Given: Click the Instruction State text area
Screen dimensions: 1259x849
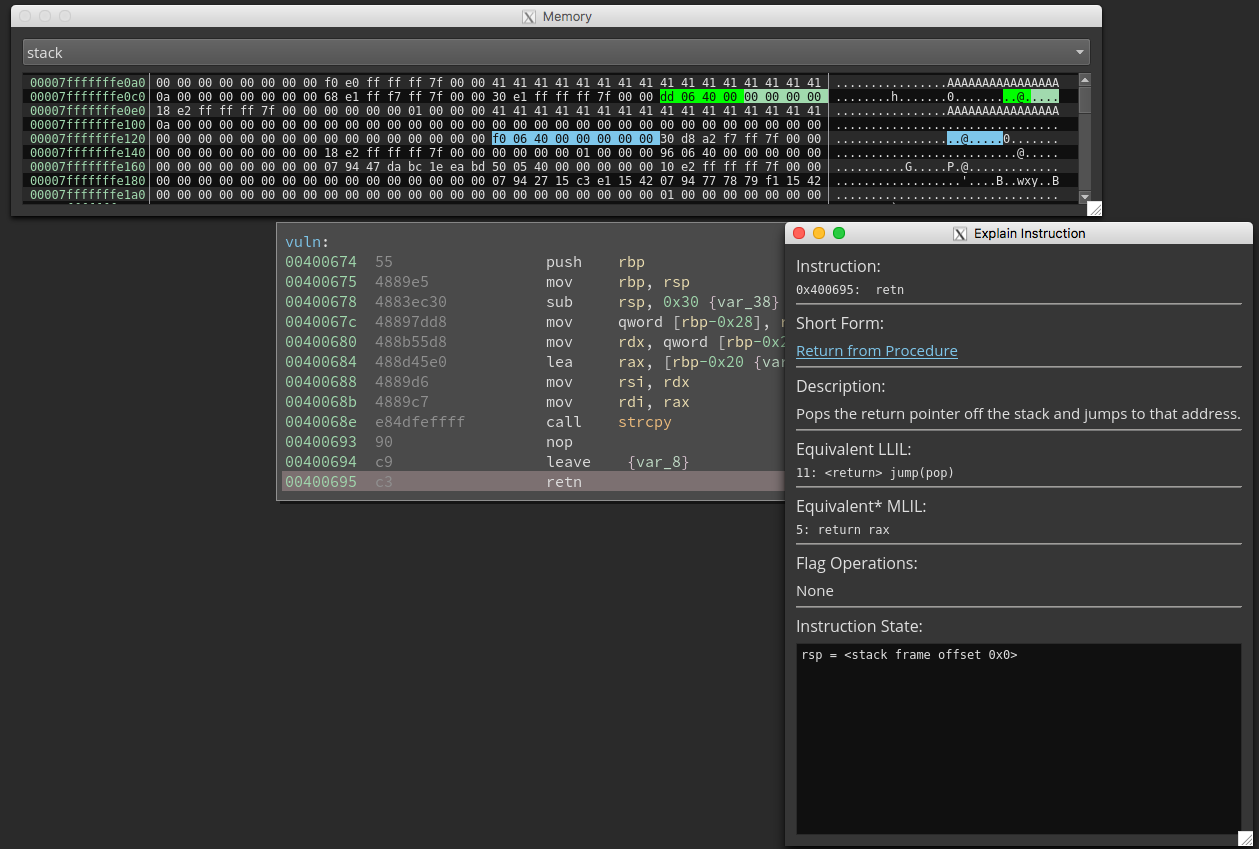Looking at the screenshot, I should pos(1018,738).
